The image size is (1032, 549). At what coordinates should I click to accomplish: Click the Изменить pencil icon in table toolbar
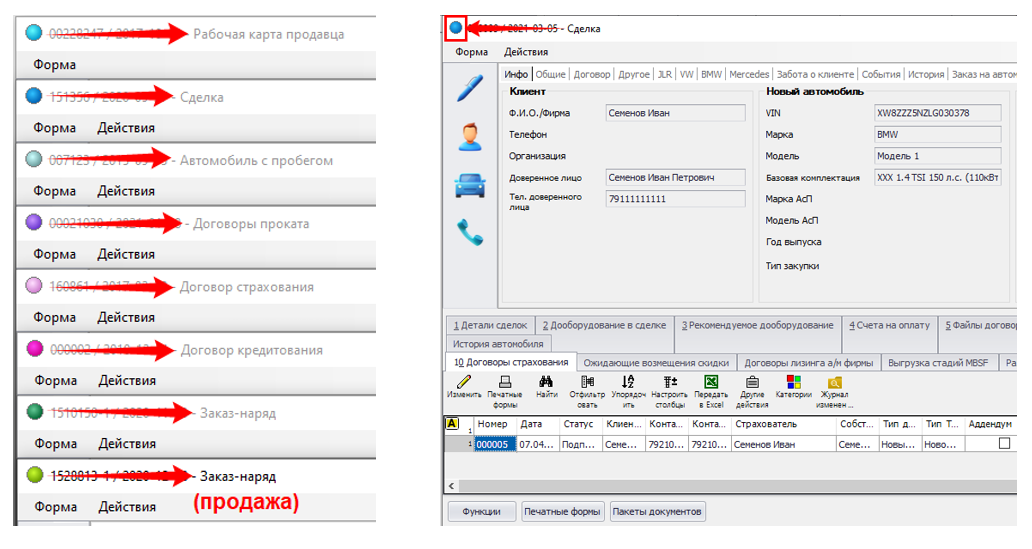tap(464, 383)
